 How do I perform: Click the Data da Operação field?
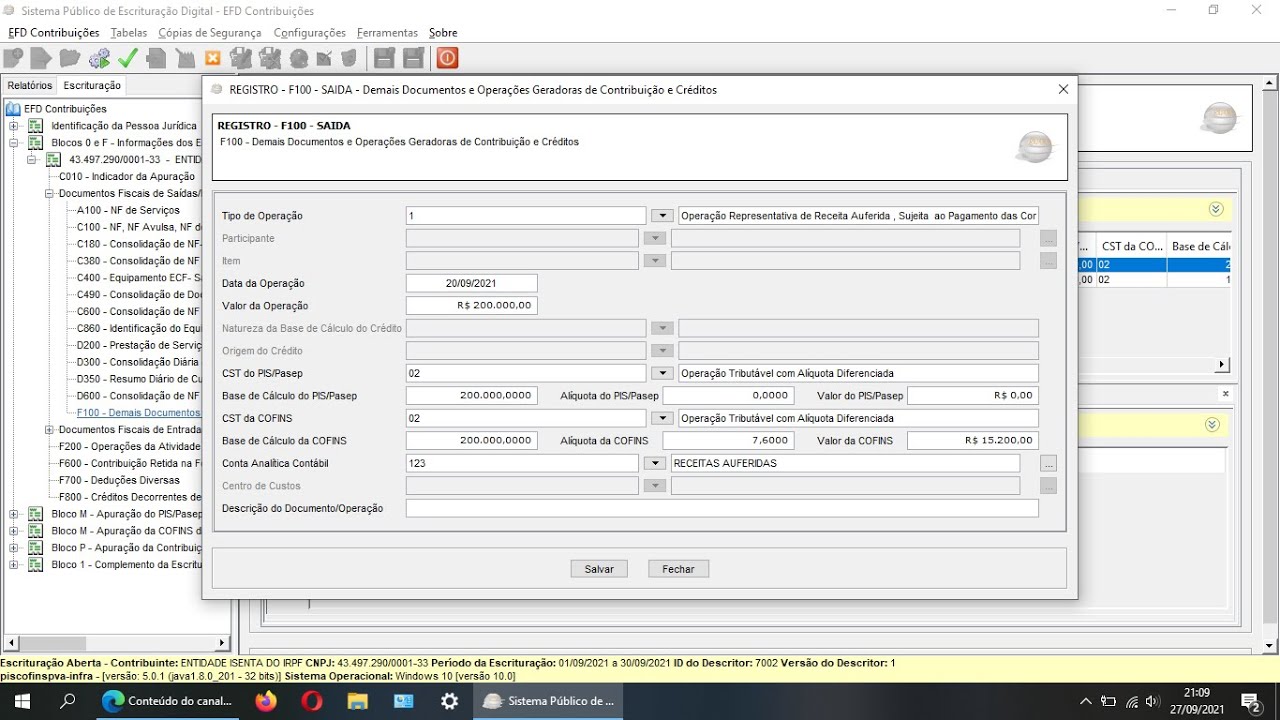(472, 284)
